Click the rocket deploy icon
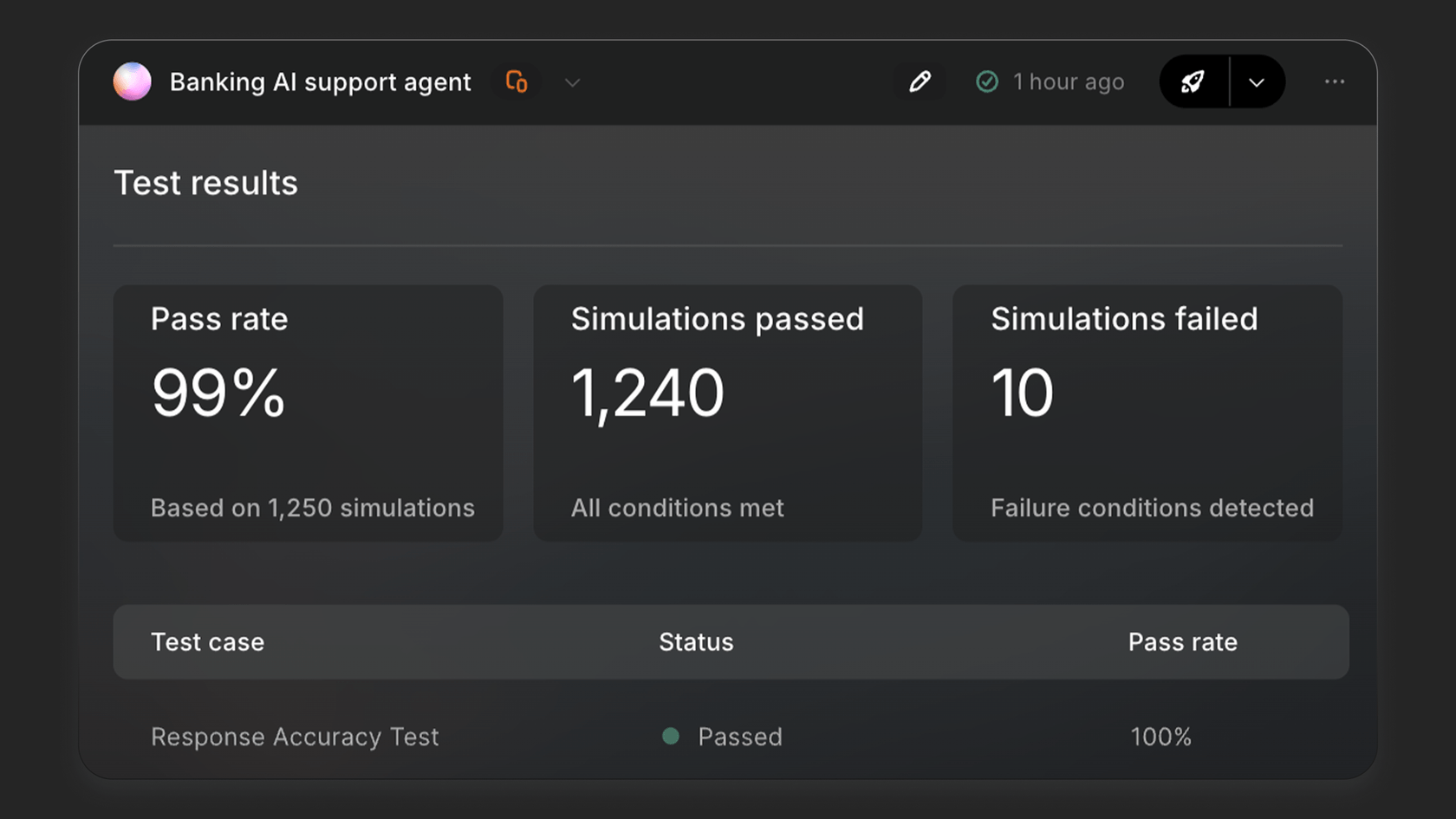 pyautogui.click(x=1194, y=81)
